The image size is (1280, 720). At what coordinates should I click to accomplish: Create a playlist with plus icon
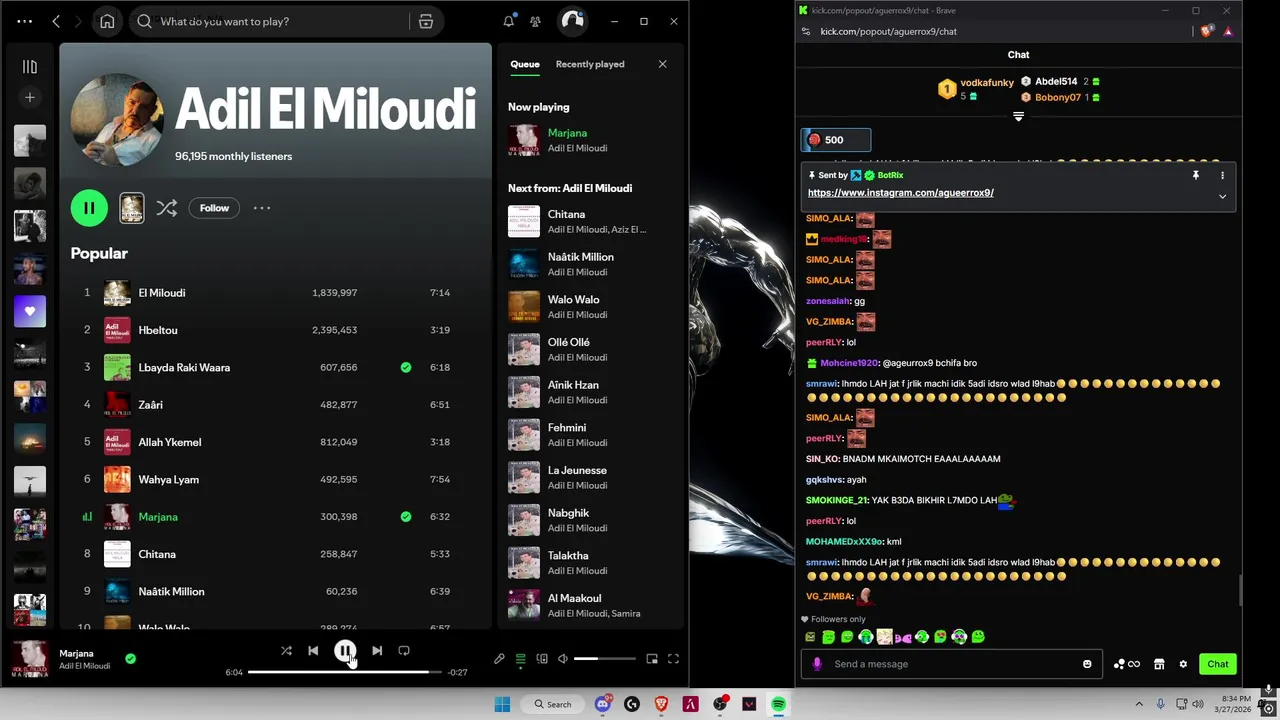pyautogui.click(x=30, y=97)
